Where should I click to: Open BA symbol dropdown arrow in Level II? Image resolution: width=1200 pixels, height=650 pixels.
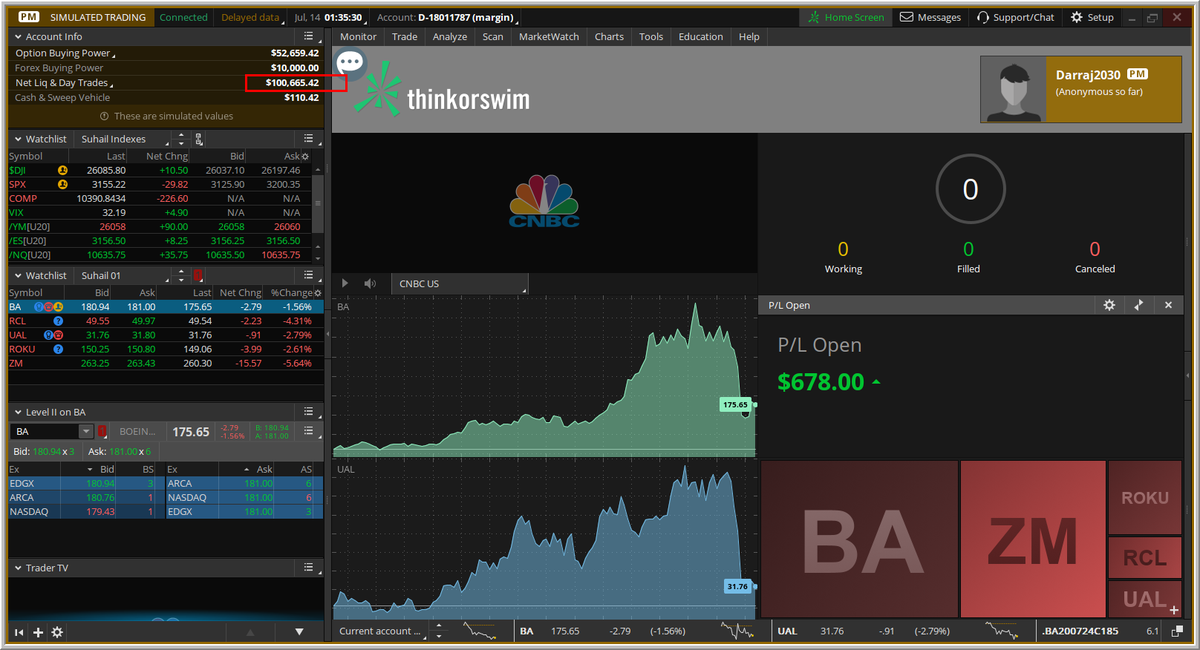(86, 432)
